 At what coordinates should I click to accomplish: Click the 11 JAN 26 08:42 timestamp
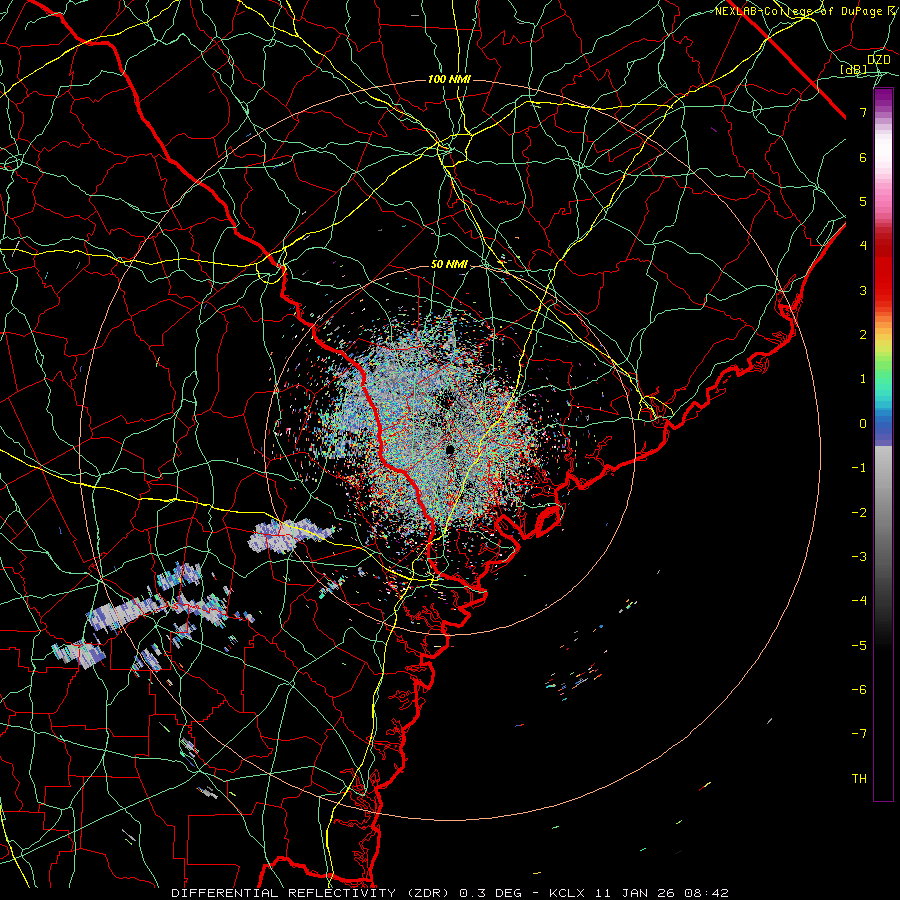(661, 893)
